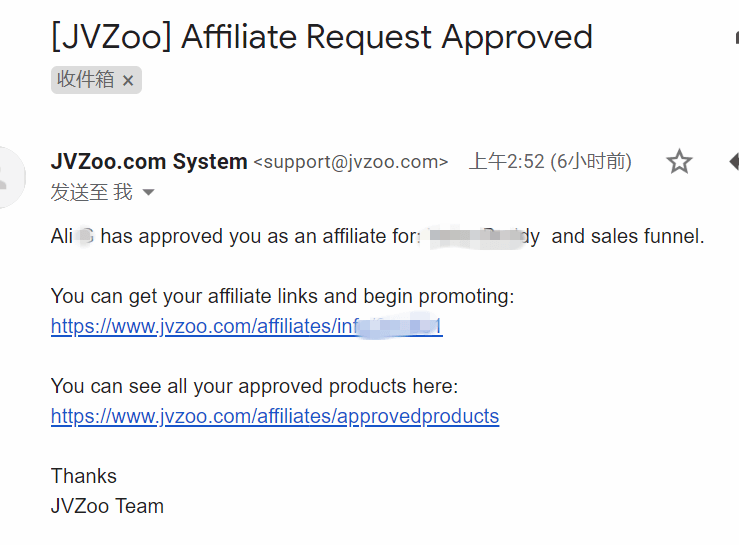The height and width of the screenshot is (545, 739).
Task: Click the 'JVZoo Team' signature
Action: tap(107, 506)
